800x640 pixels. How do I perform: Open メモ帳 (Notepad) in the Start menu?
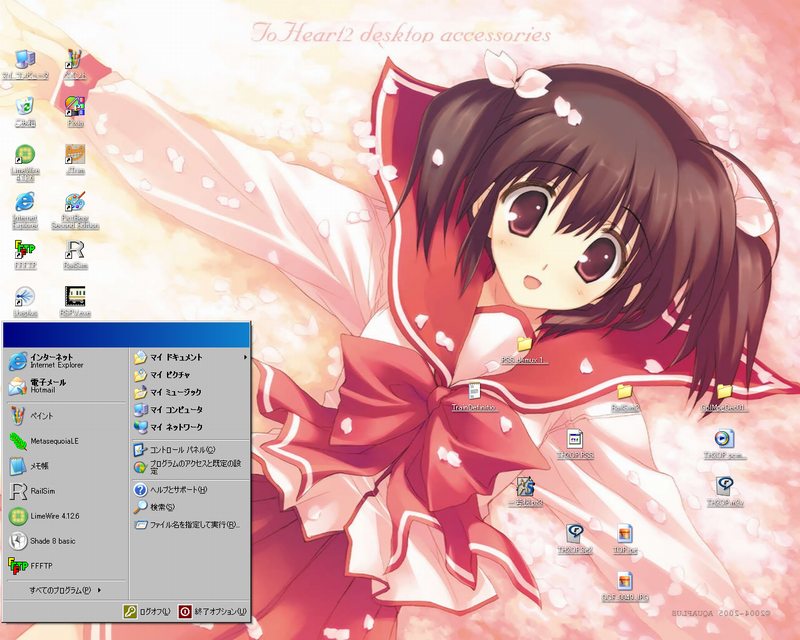pos(66,466)
